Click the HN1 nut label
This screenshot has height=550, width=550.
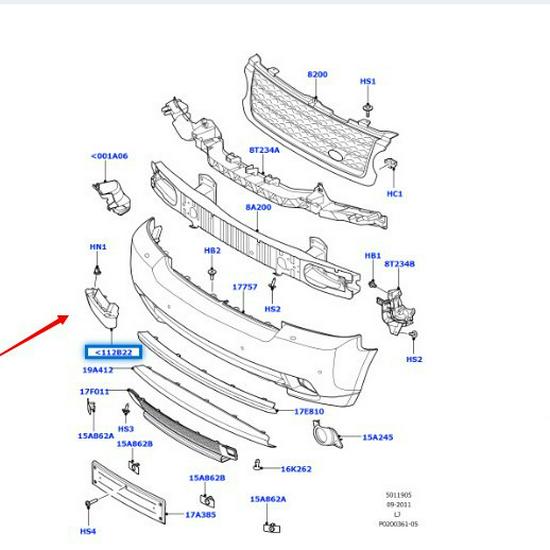tap(98, 247)
